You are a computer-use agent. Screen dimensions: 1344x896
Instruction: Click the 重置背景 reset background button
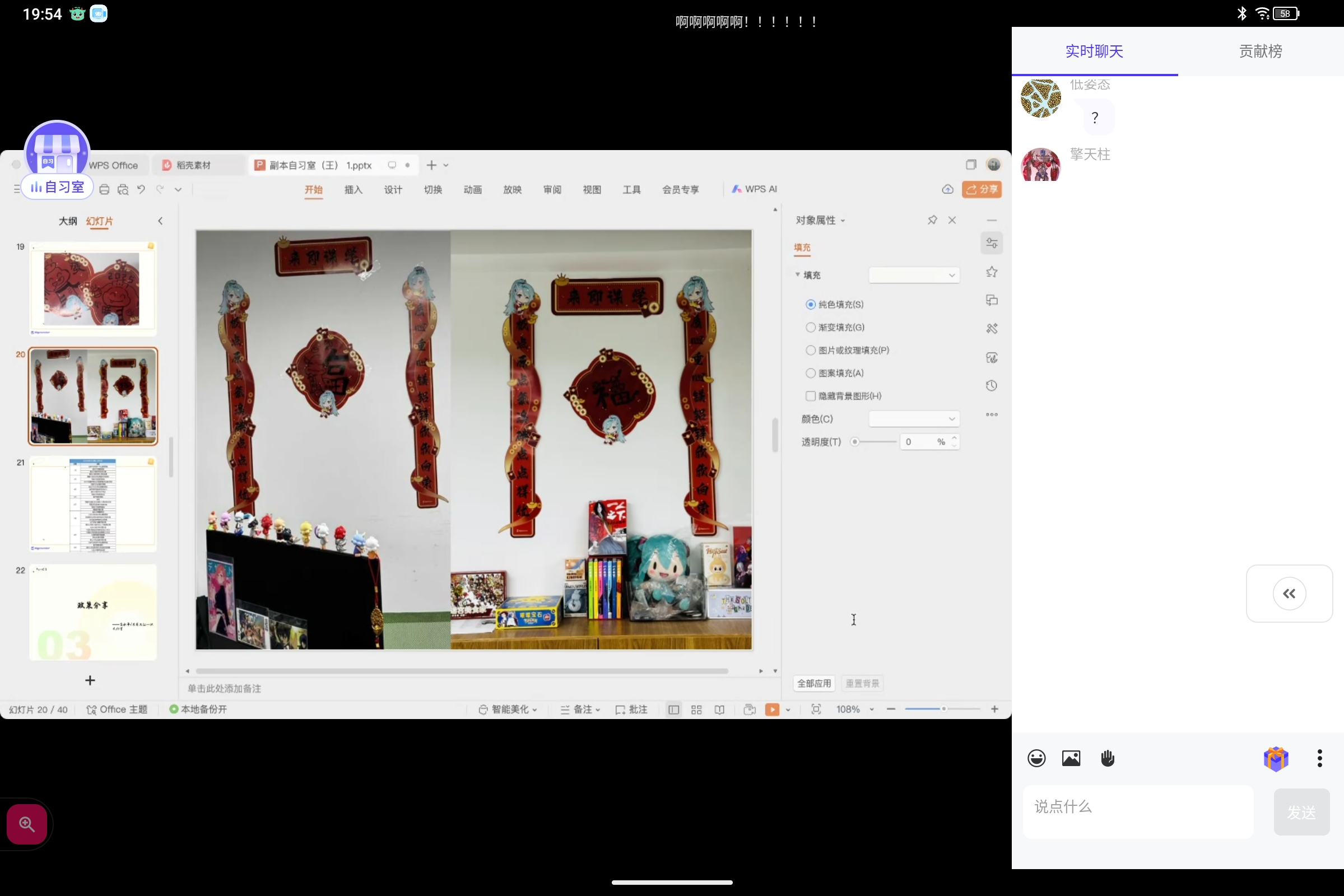(862, 683)
